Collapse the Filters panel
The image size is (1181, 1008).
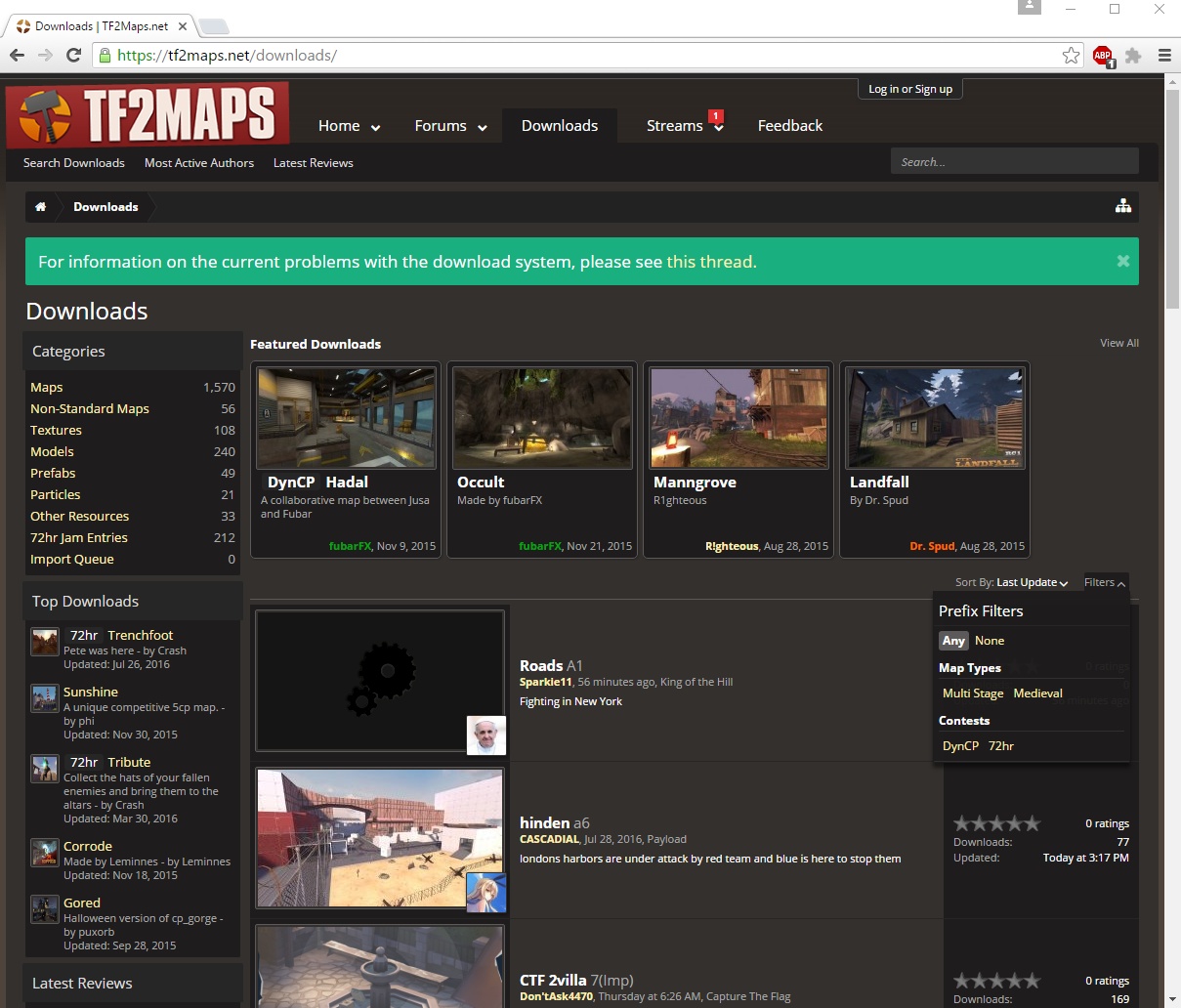point(1105,582)
